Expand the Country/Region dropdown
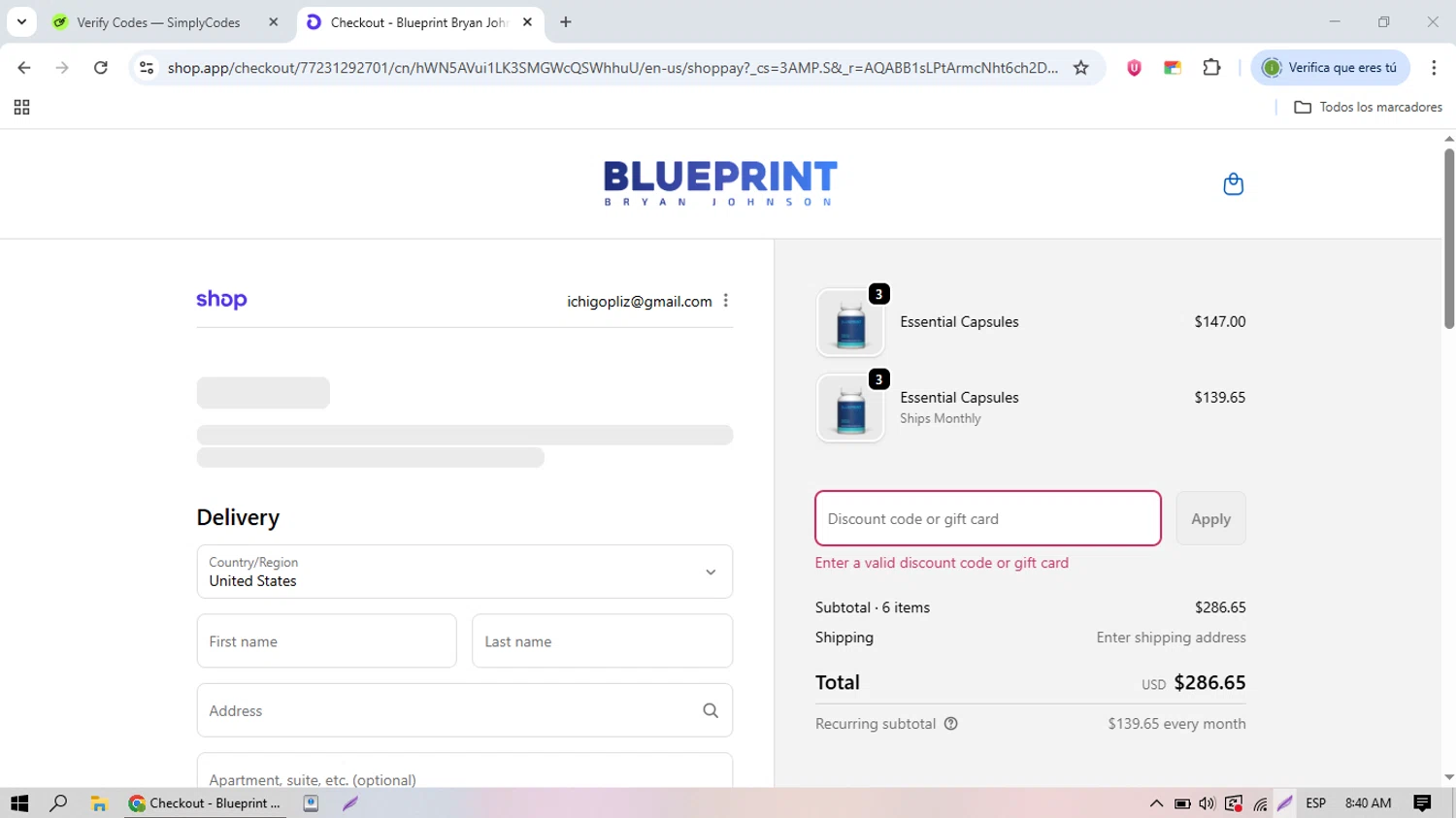1456x818 pixels. click(x=464, y=572)
